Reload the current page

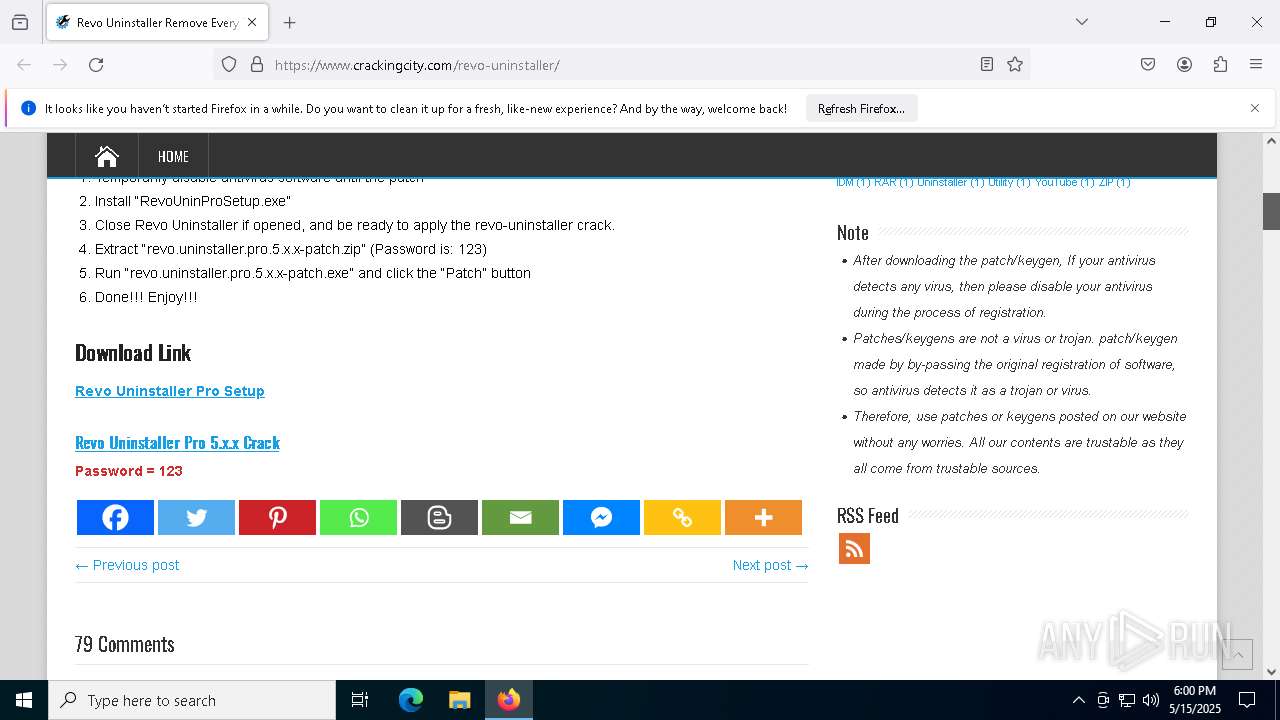(x=96, y=64)
